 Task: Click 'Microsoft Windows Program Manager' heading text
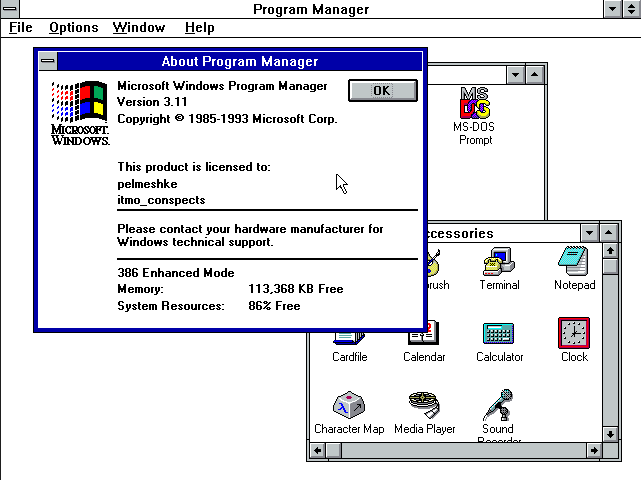[x=222, y=86]
